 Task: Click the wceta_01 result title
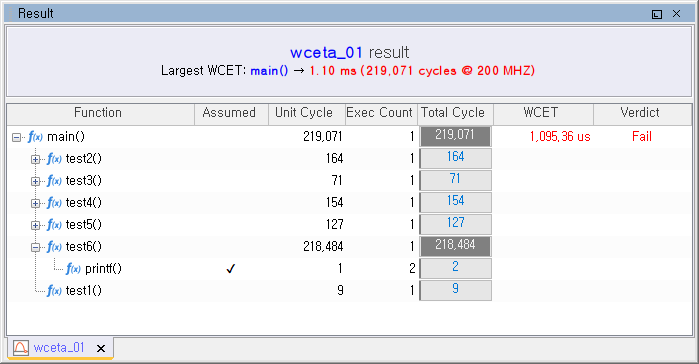tap(350, 53)
